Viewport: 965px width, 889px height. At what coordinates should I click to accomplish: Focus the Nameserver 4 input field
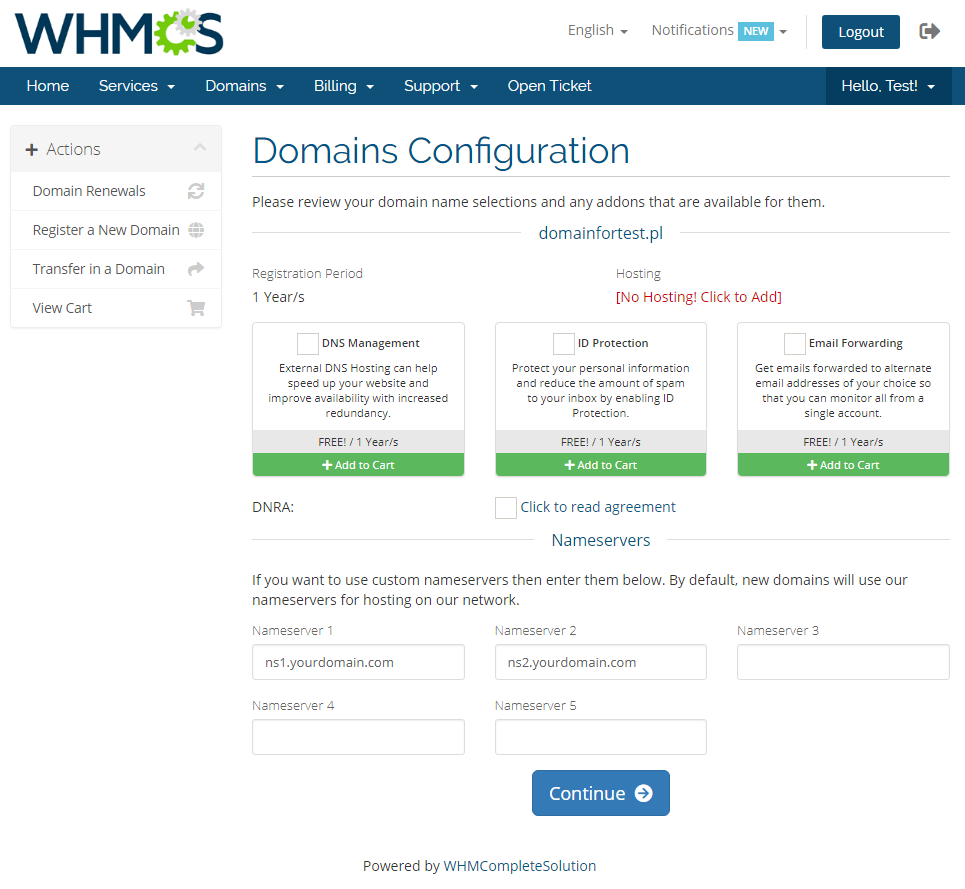(358, 737)
